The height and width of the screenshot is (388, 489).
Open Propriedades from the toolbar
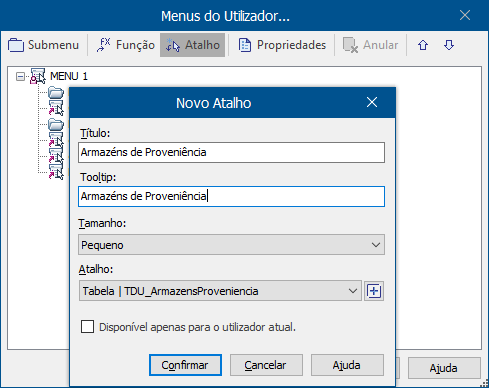[x=245, y=45]
